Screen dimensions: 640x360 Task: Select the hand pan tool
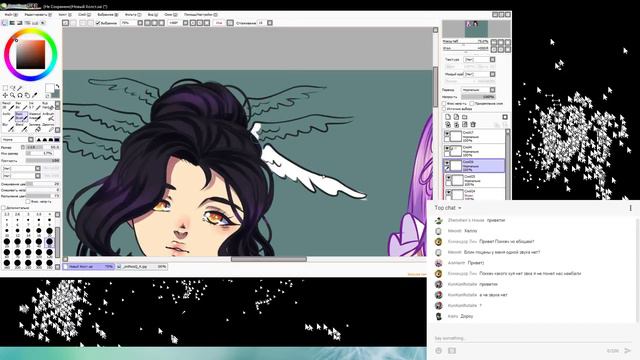(27, 95)
